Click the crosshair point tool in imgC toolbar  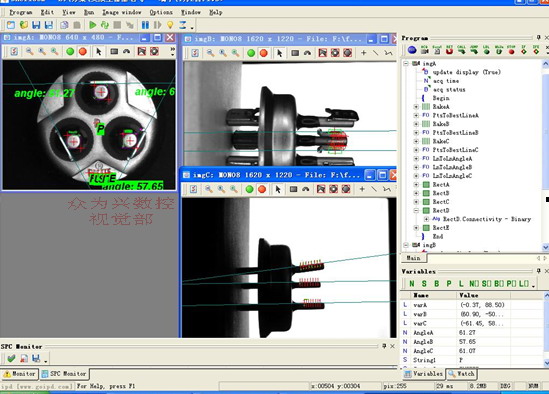(362, 189)
